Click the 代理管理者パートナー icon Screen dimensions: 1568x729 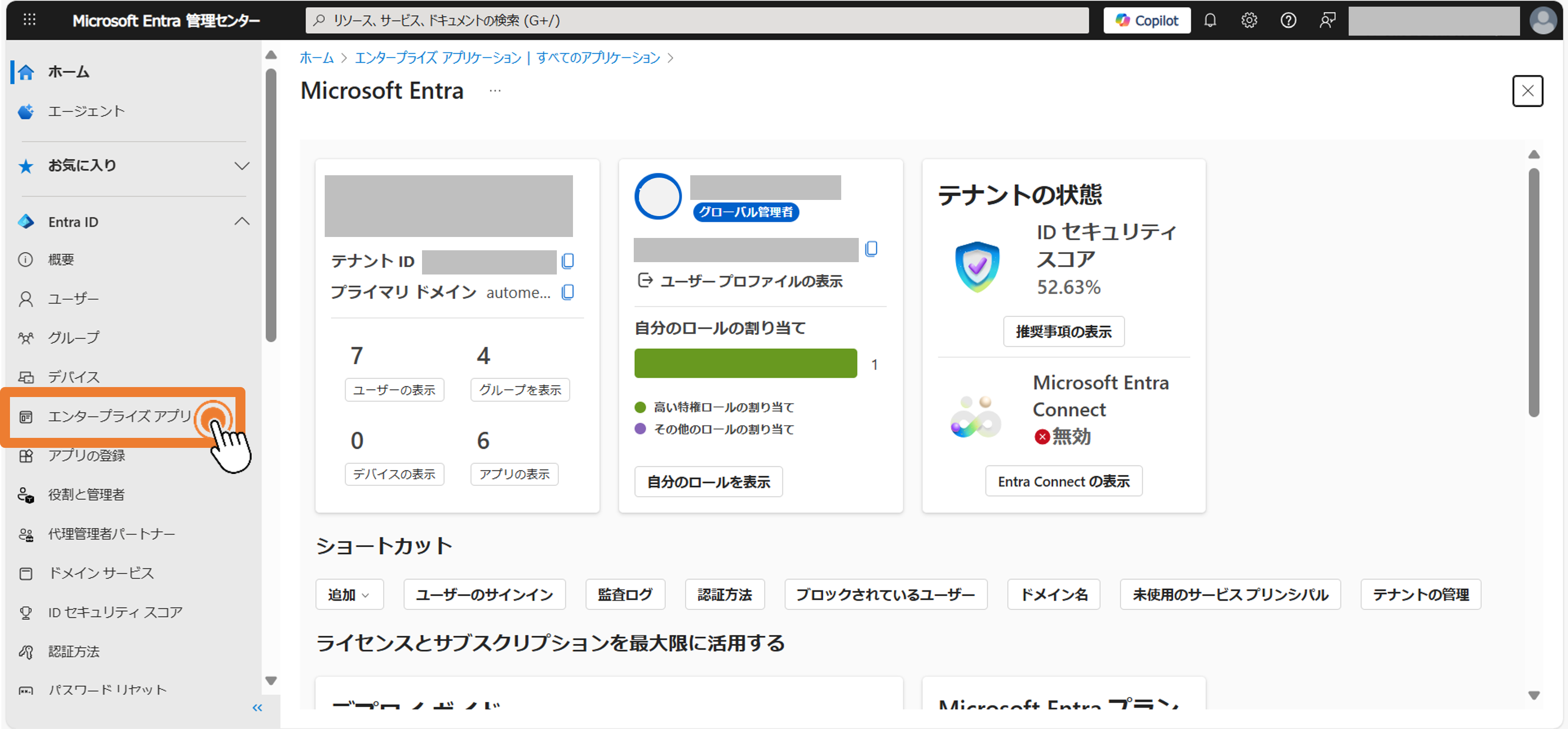pyautogui.click(x=26, y=535)
